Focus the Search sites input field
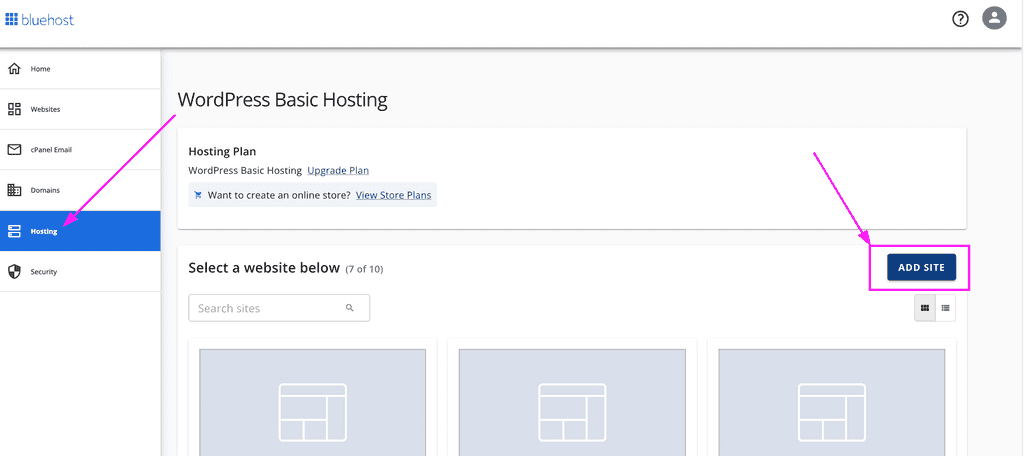The height and width of the screenshot is (456, 1024). tap(279, 308)
